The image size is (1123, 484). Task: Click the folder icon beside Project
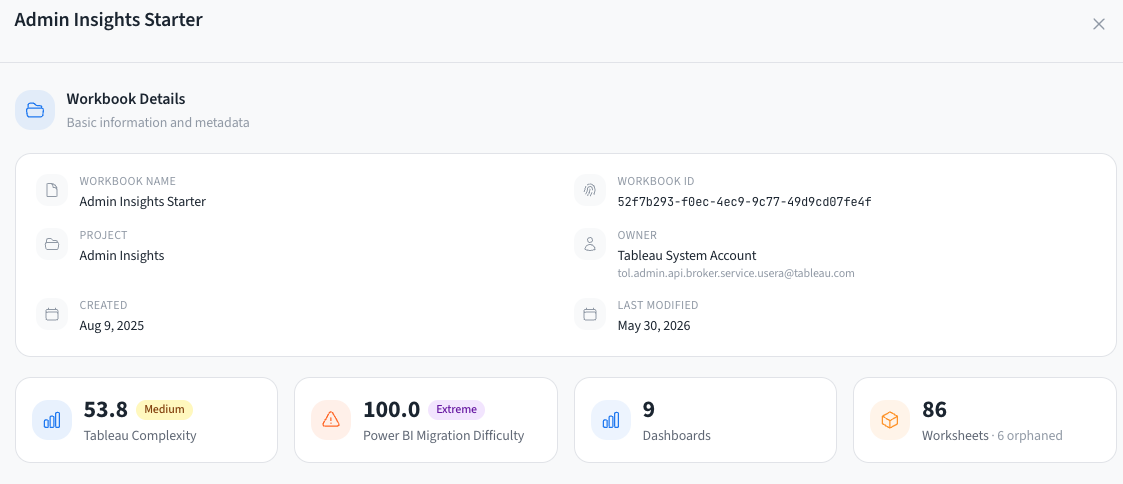52,244
